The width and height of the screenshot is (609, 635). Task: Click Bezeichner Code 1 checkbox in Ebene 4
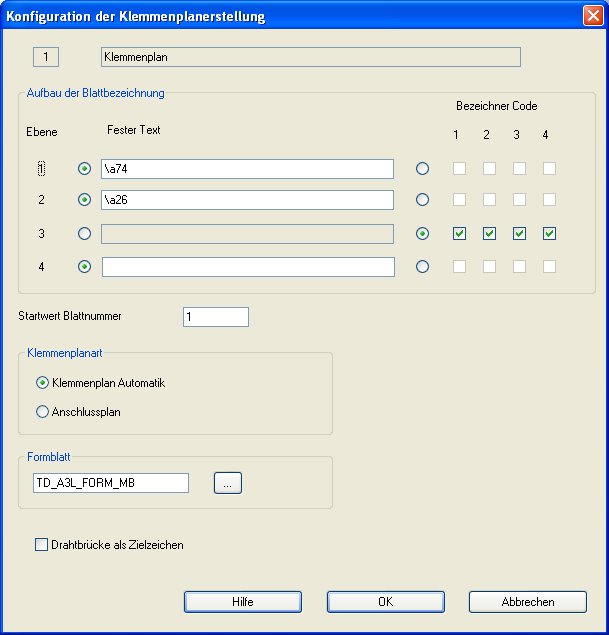[459, 266]
